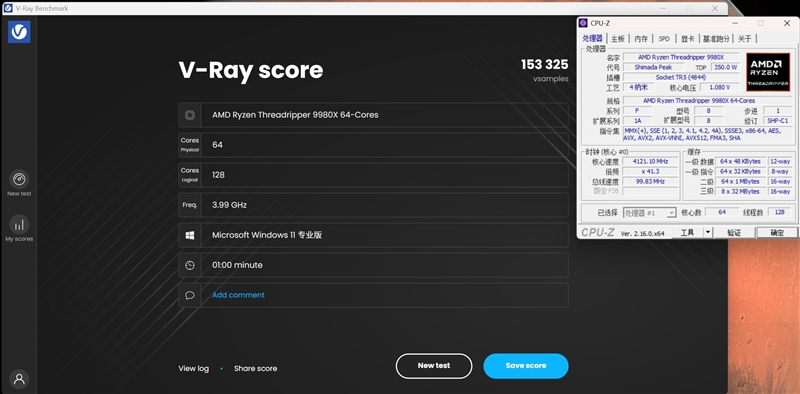Add a comment to the score
This screenshot has height=394, width=800.
tap(238, 295)
